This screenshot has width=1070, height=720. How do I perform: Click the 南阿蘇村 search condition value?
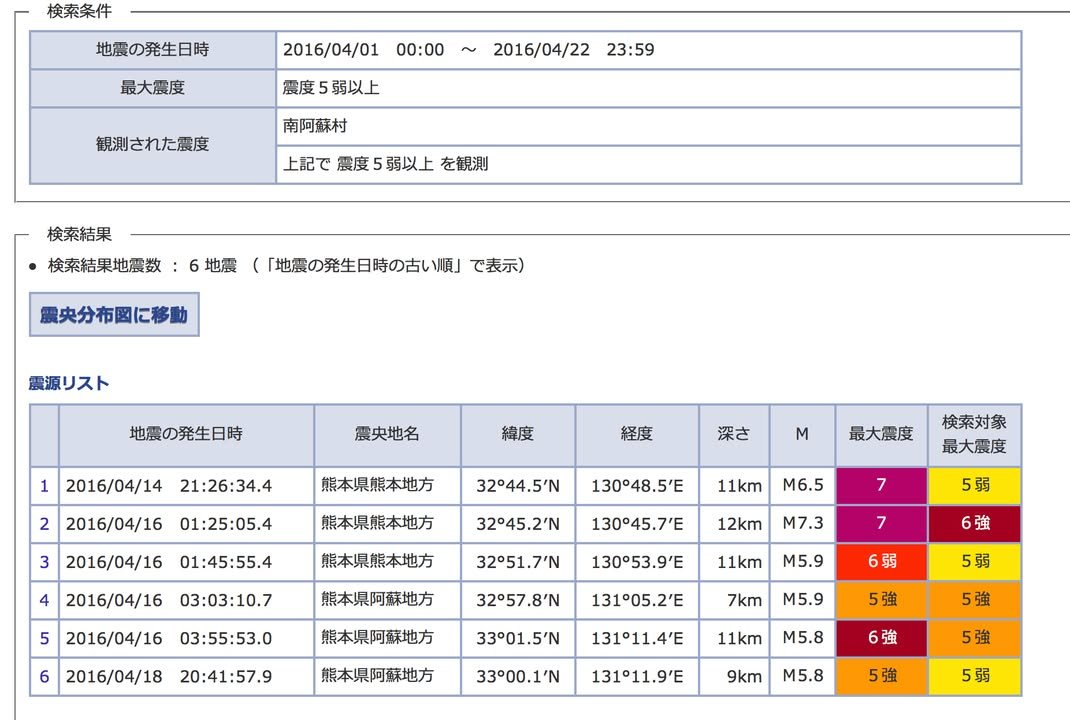(315, 127)
